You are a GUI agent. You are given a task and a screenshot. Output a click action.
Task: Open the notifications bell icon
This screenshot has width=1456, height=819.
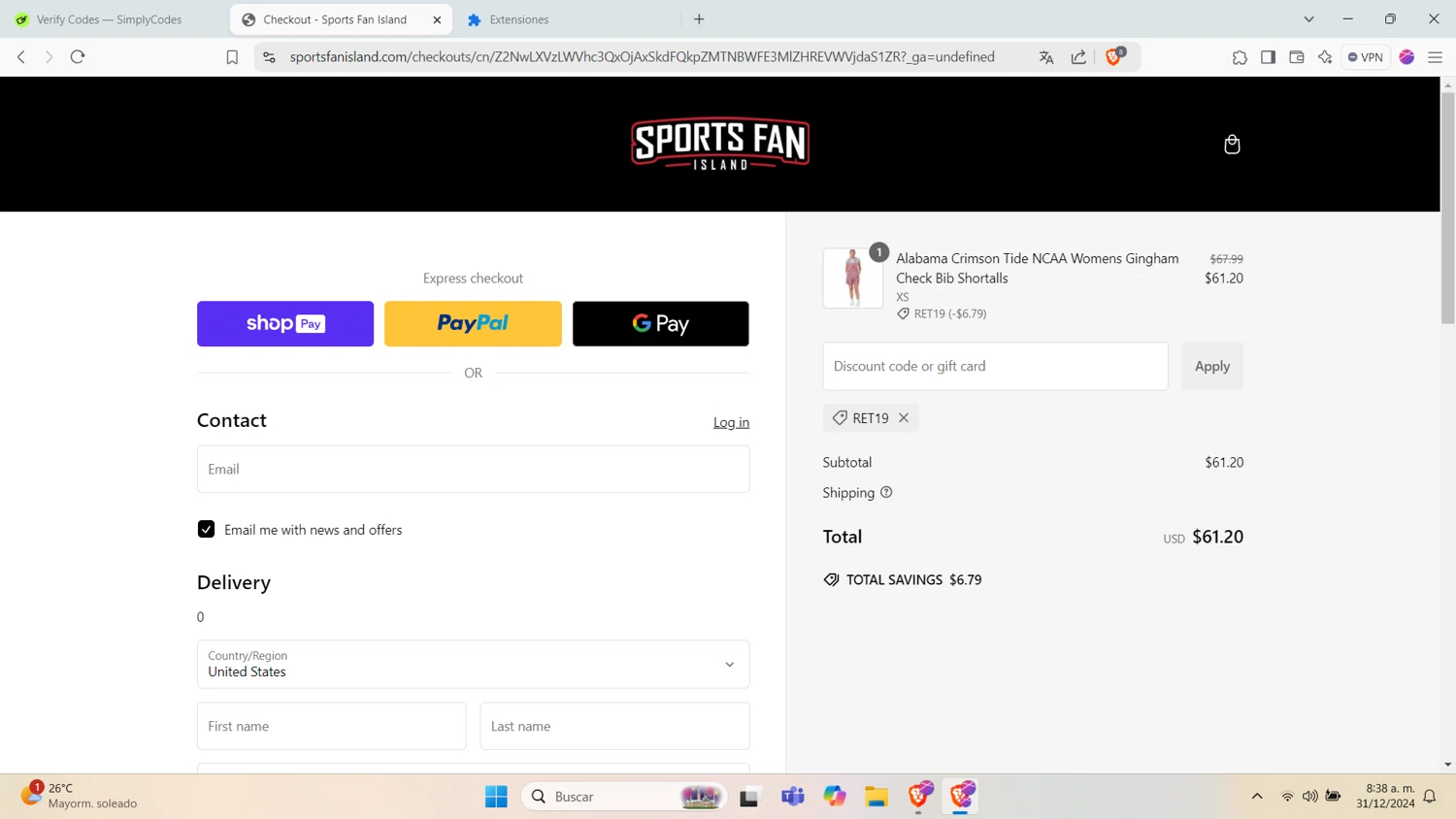click(x=1430, y=797)
